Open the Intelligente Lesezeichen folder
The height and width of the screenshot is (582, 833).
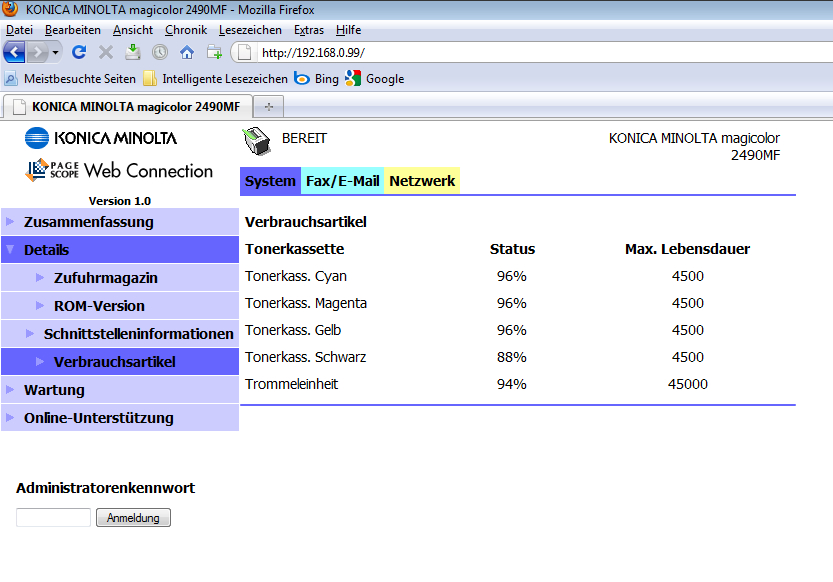coord(216,79)
